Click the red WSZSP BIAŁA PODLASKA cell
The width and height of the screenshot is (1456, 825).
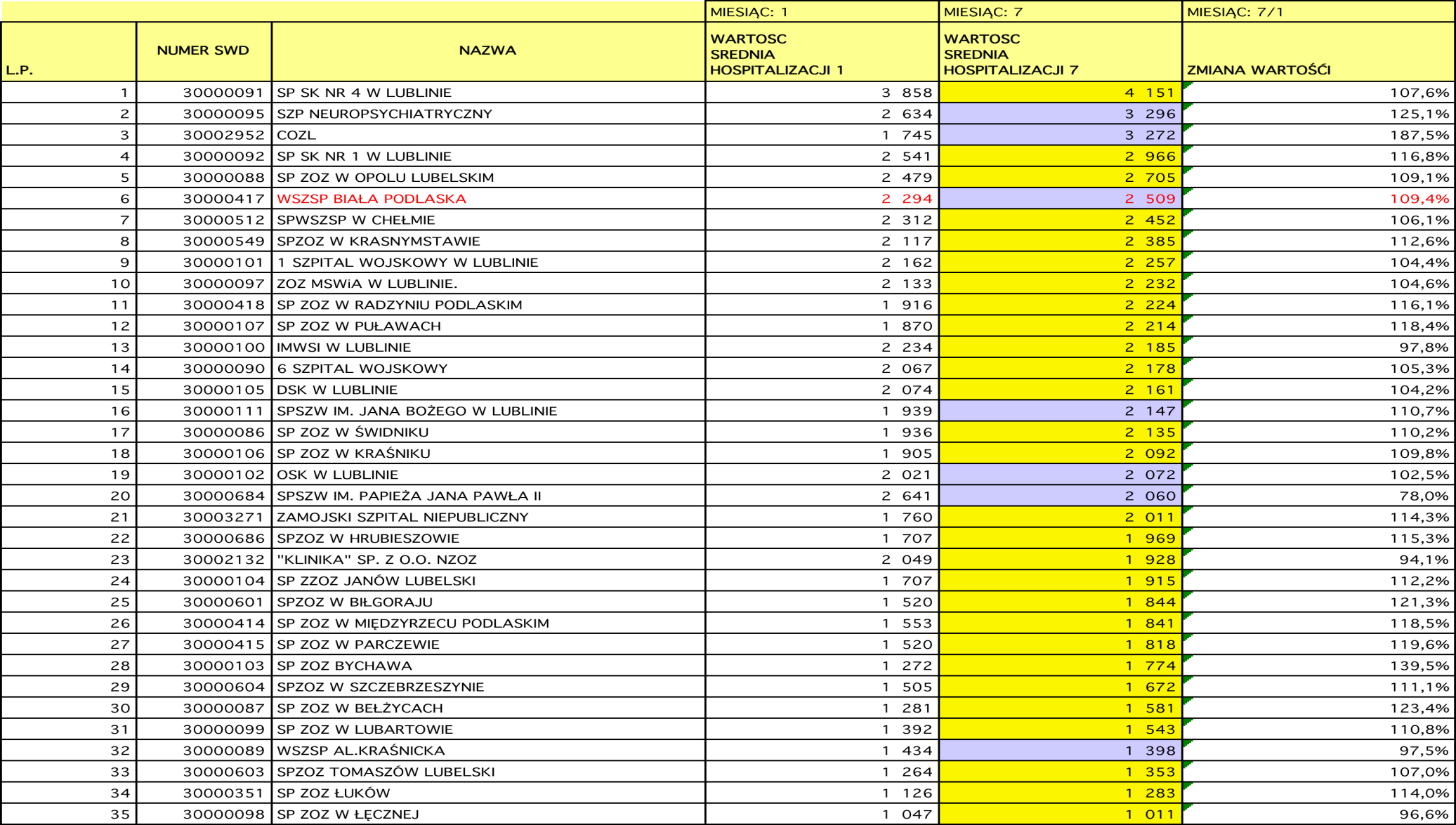click(488, 199)
